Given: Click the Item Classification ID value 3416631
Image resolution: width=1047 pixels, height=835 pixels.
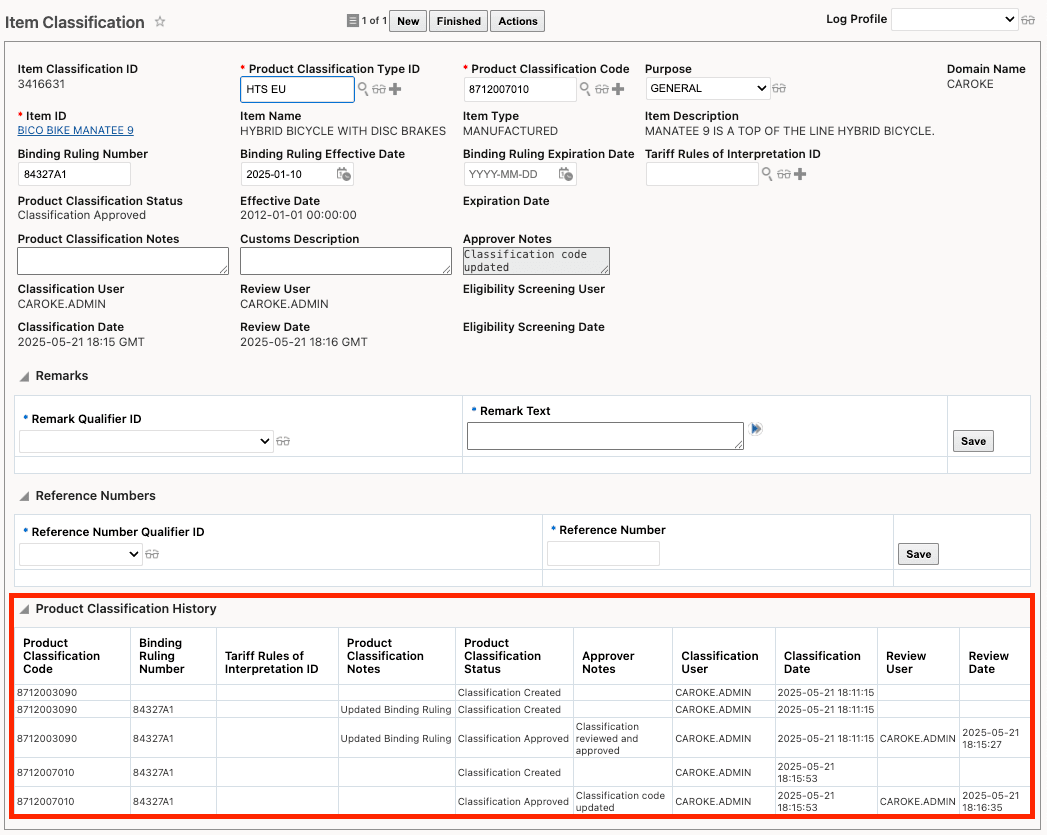Looking at the screenshot, I should (41, 84).
